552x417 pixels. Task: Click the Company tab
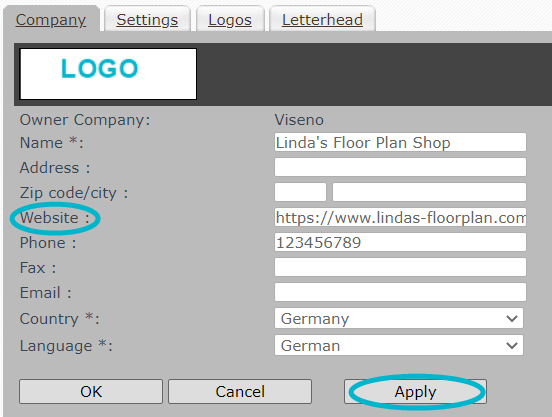pos(51,20)
